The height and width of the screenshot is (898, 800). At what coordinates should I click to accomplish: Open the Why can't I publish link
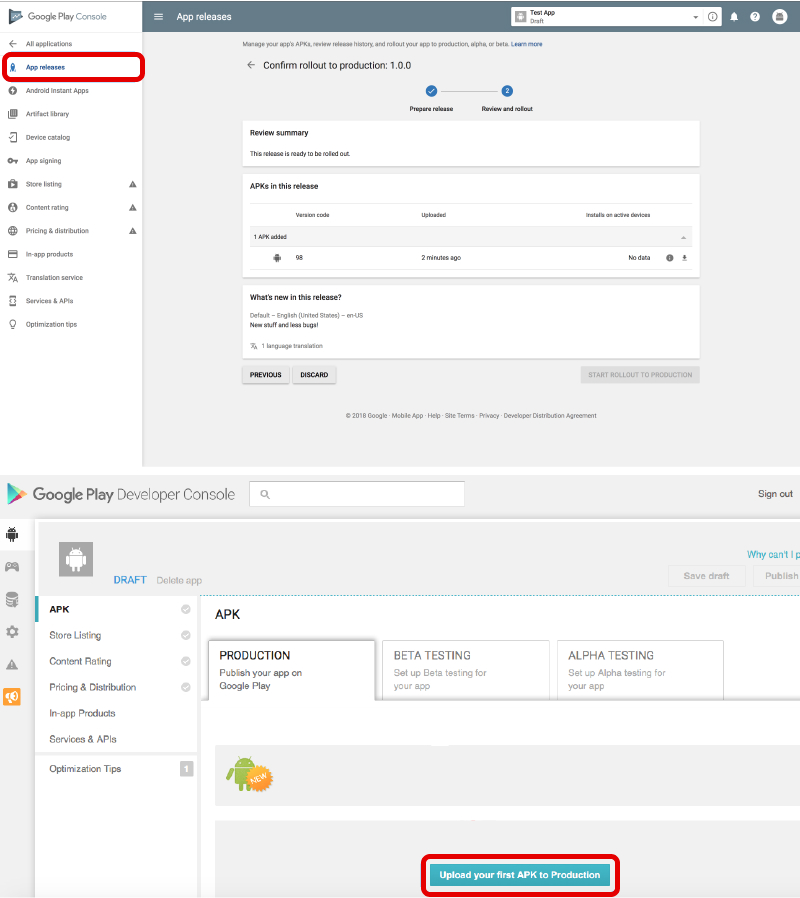[x=773, y=554]
